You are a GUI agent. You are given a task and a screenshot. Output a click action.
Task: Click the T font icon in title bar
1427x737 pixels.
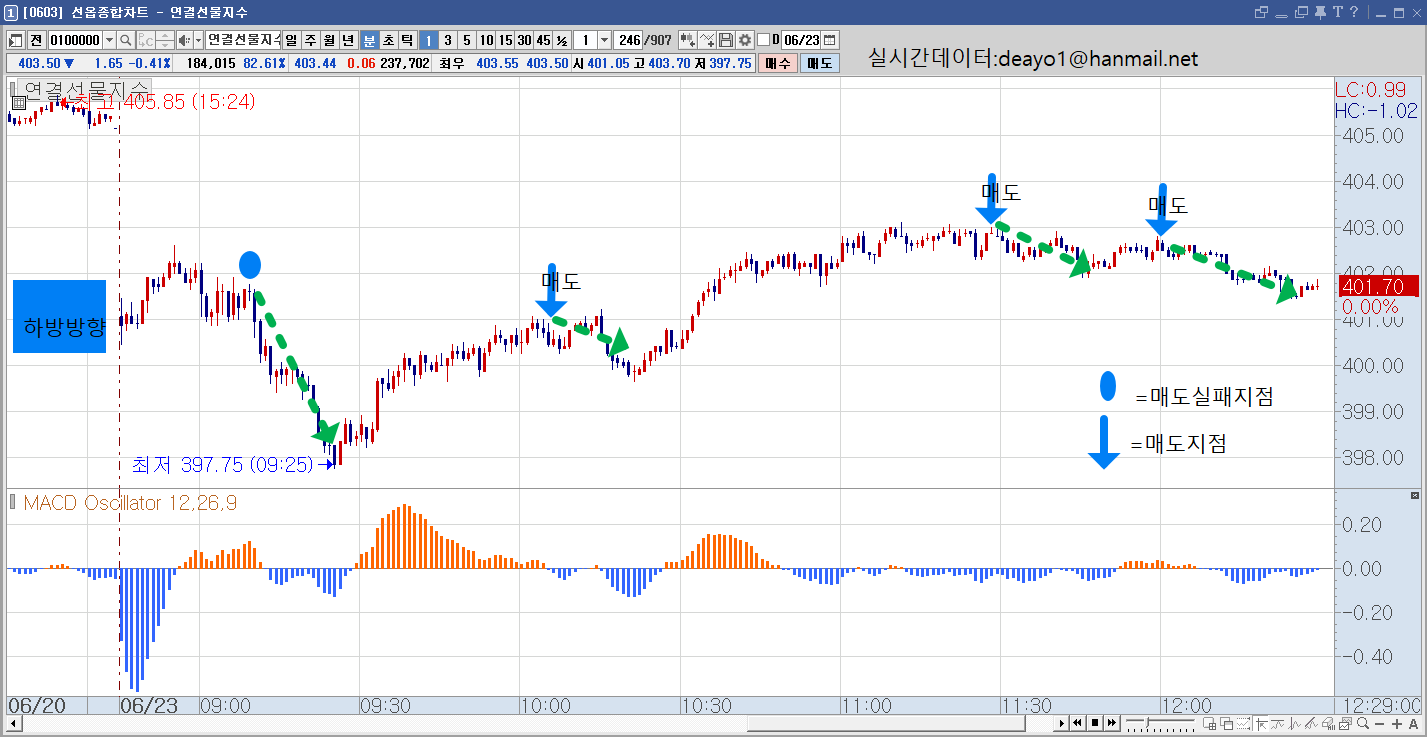pos(1337,12)
